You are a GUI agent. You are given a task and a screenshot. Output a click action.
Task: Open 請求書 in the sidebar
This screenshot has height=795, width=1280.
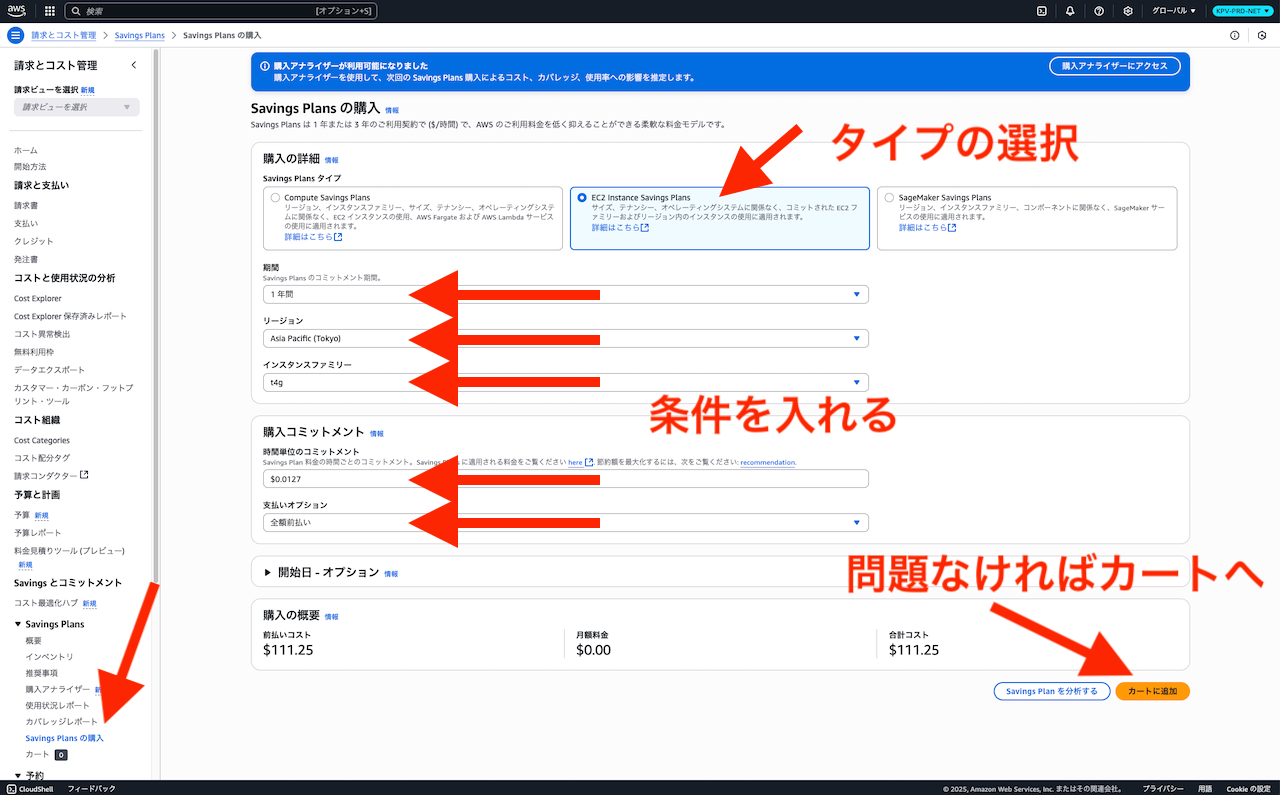[x=26, y=205]
